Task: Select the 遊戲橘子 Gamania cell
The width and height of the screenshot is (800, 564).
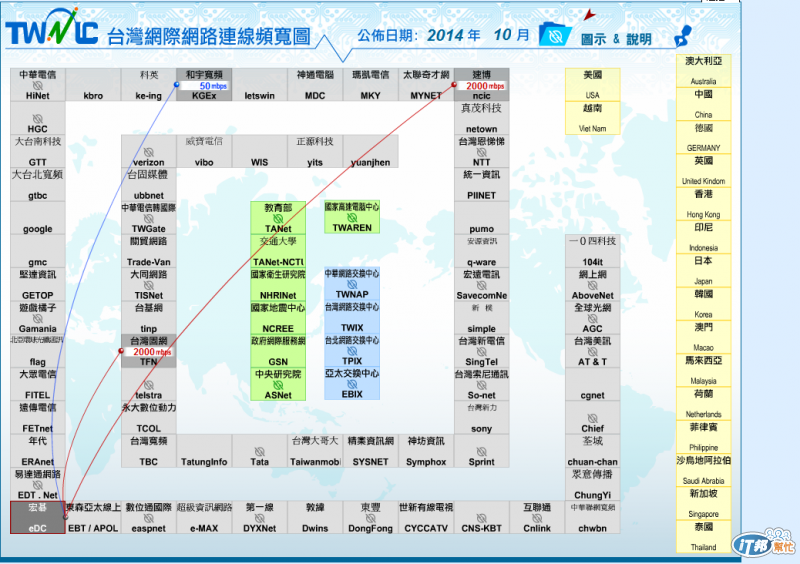Action: click(x=38, y=318)
